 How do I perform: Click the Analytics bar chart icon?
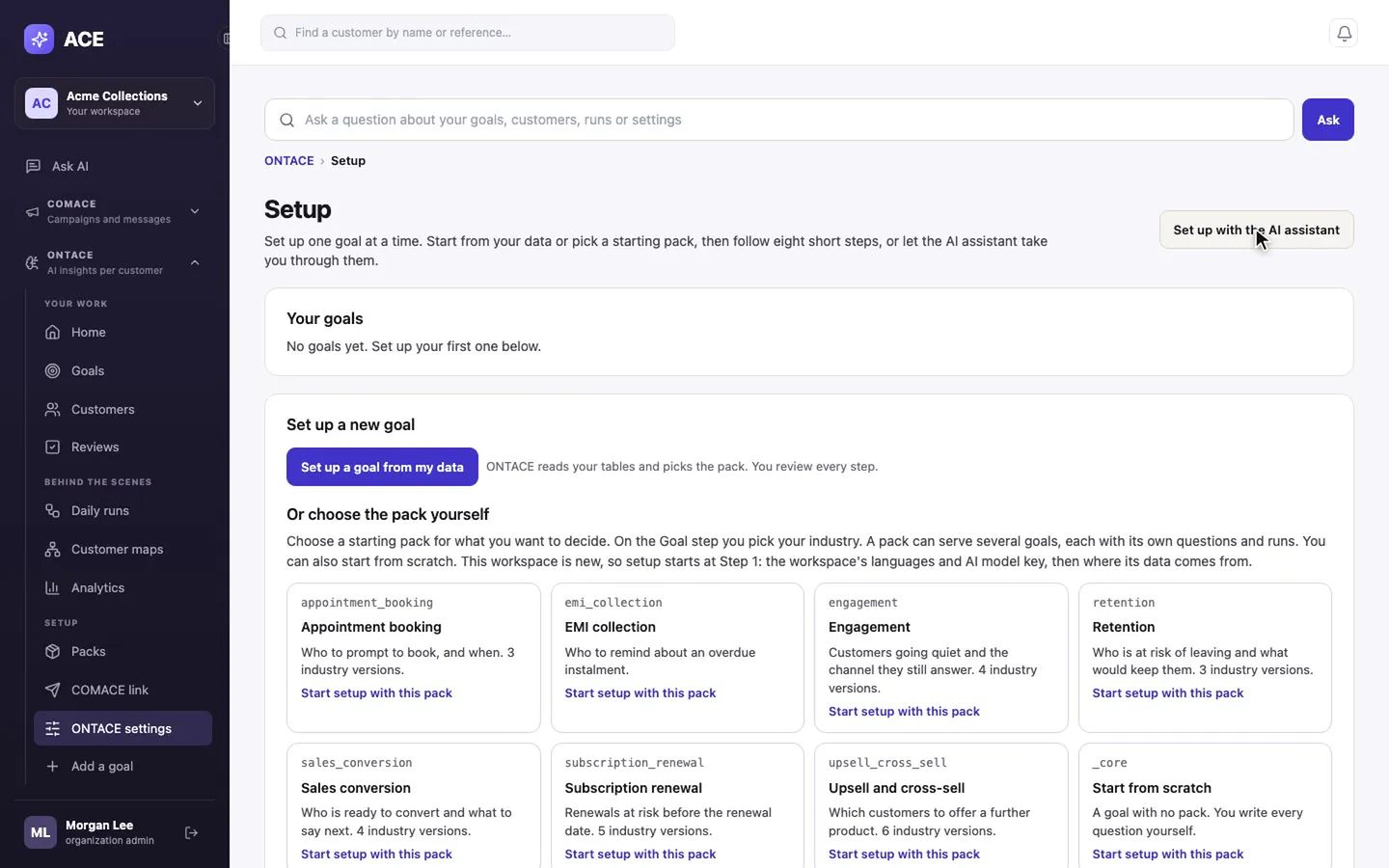53,587
